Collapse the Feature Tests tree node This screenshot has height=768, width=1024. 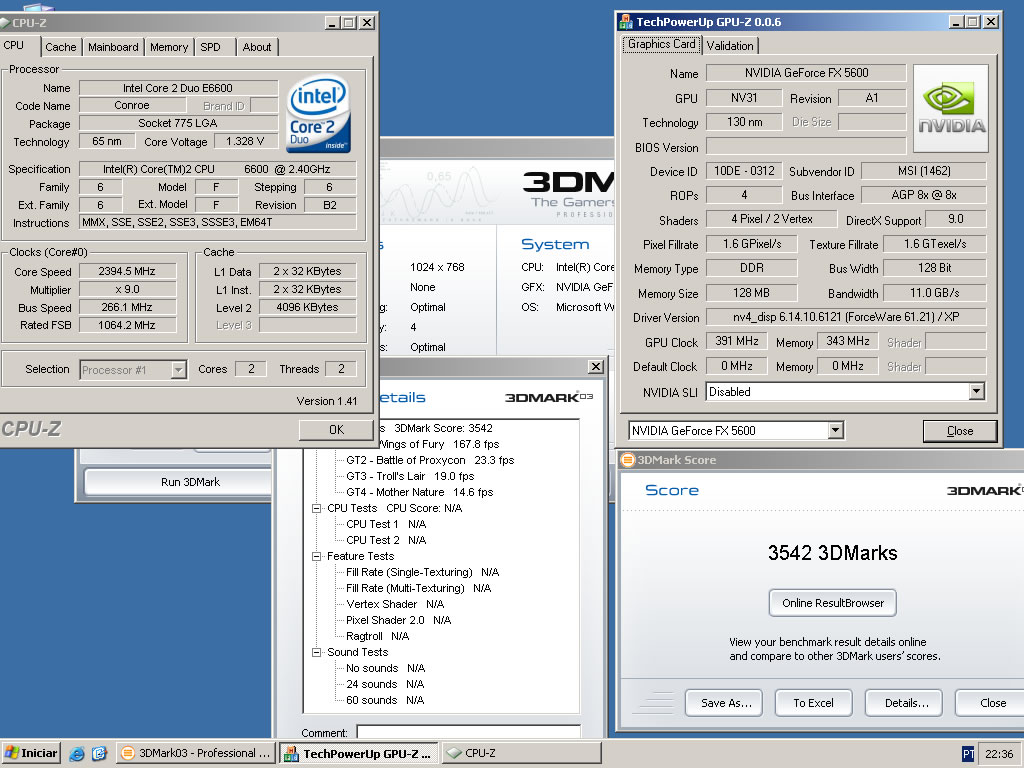pyautogui.click(x=317, y=556)
